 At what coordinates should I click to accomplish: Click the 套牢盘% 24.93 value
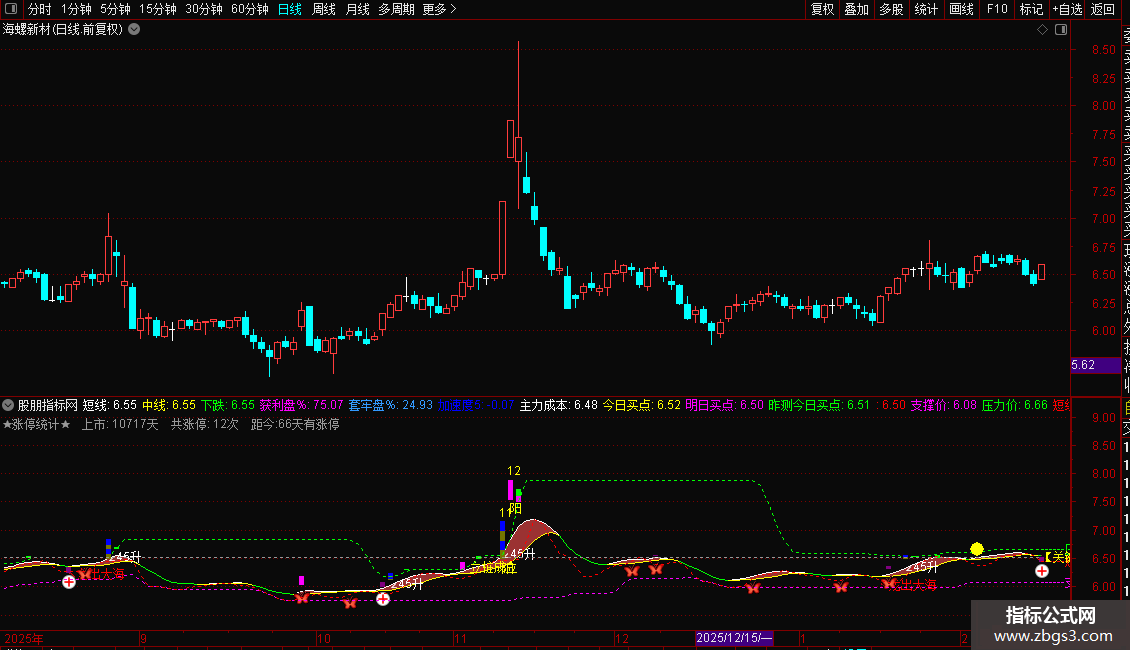[x=391, y=405]
